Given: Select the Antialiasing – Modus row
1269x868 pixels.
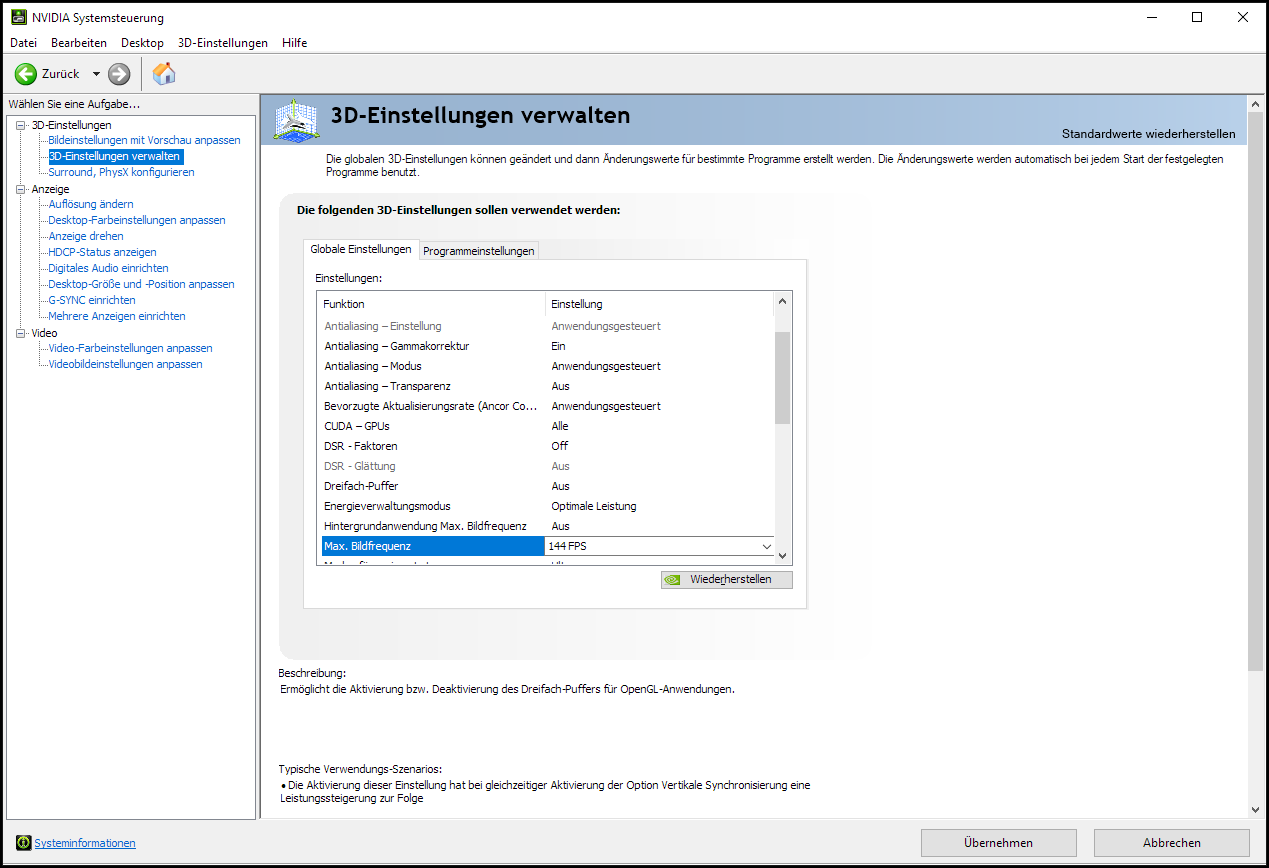Looking at the screenshot, I should pyautogui.click(x=547, y=366).
